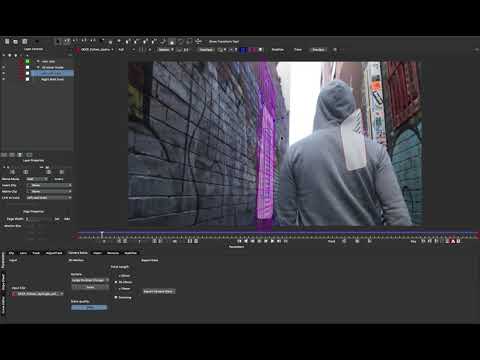Image resolution: width=480 pixels, height=360 pixels.
Task: Expand the top layer group in layer list
Action: pyautogui.click(x=38, y=61)
